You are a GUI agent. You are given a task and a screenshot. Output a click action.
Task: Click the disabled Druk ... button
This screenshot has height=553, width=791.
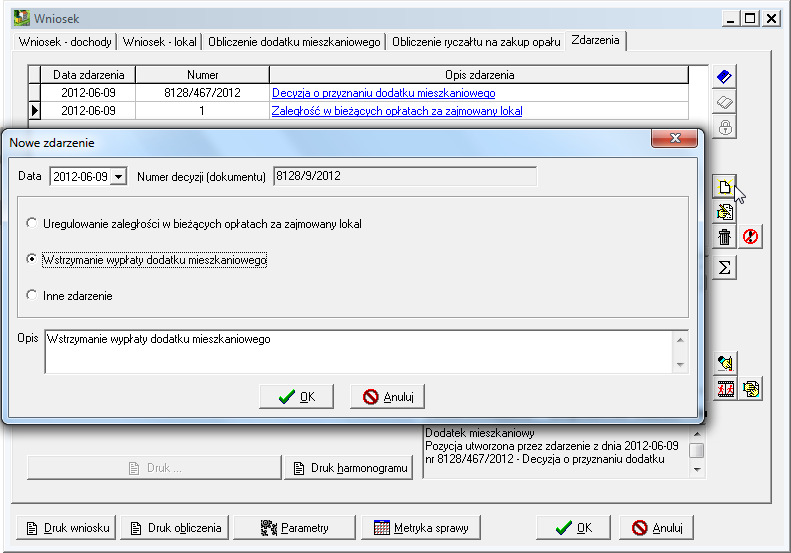pos(154,468)
